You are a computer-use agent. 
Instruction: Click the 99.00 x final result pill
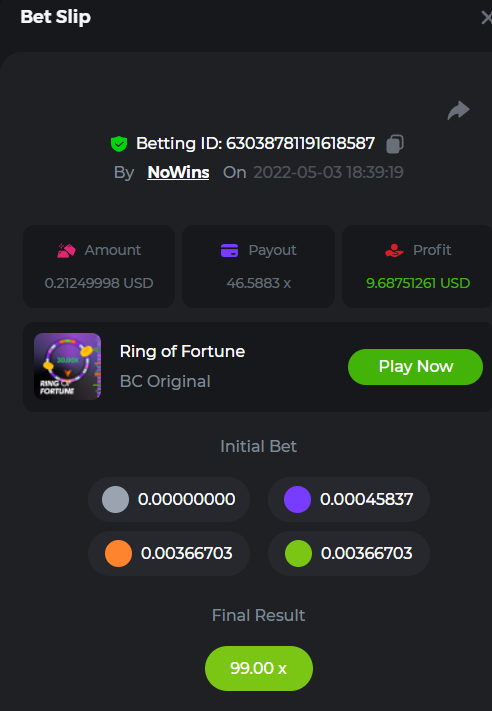pos(259,668)
